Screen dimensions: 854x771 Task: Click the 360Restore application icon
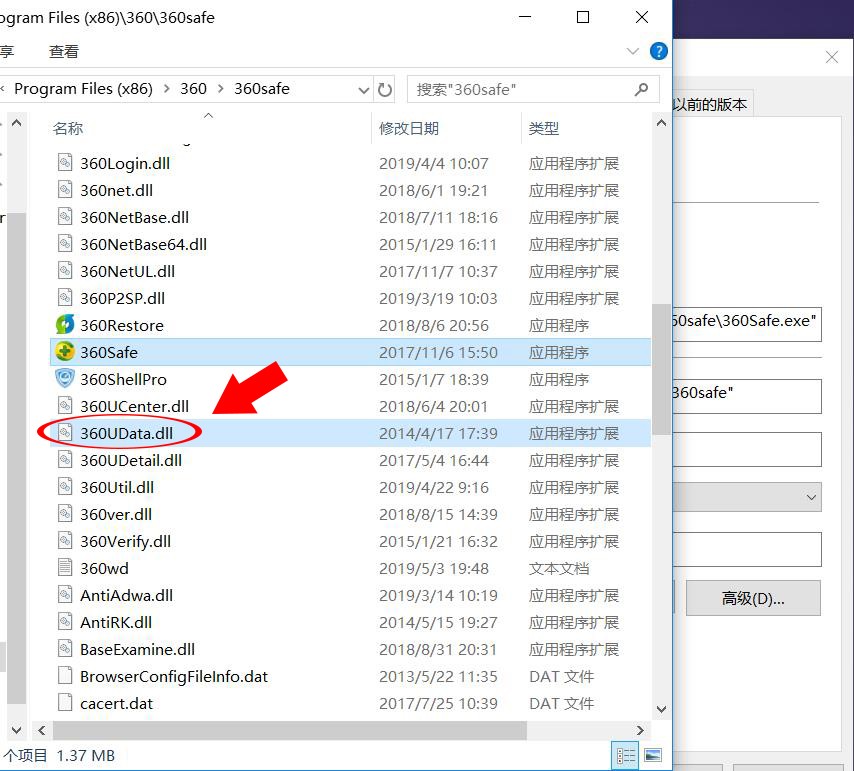click(x=65, y=325)
